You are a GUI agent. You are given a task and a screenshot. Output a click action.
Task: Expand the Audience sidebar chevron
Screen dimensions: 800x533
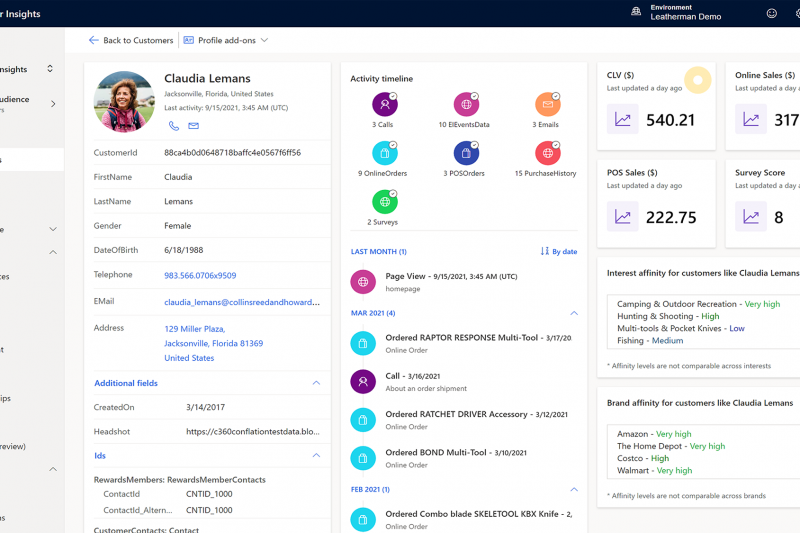[53, 104]
